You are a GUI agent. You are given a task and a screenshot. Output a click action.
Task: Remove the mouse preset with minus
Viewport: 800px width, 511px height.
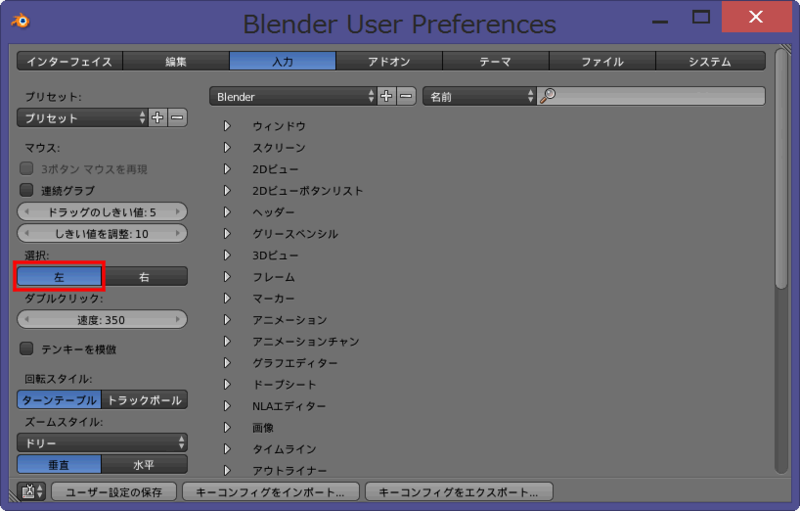click(x=177, y=118)
